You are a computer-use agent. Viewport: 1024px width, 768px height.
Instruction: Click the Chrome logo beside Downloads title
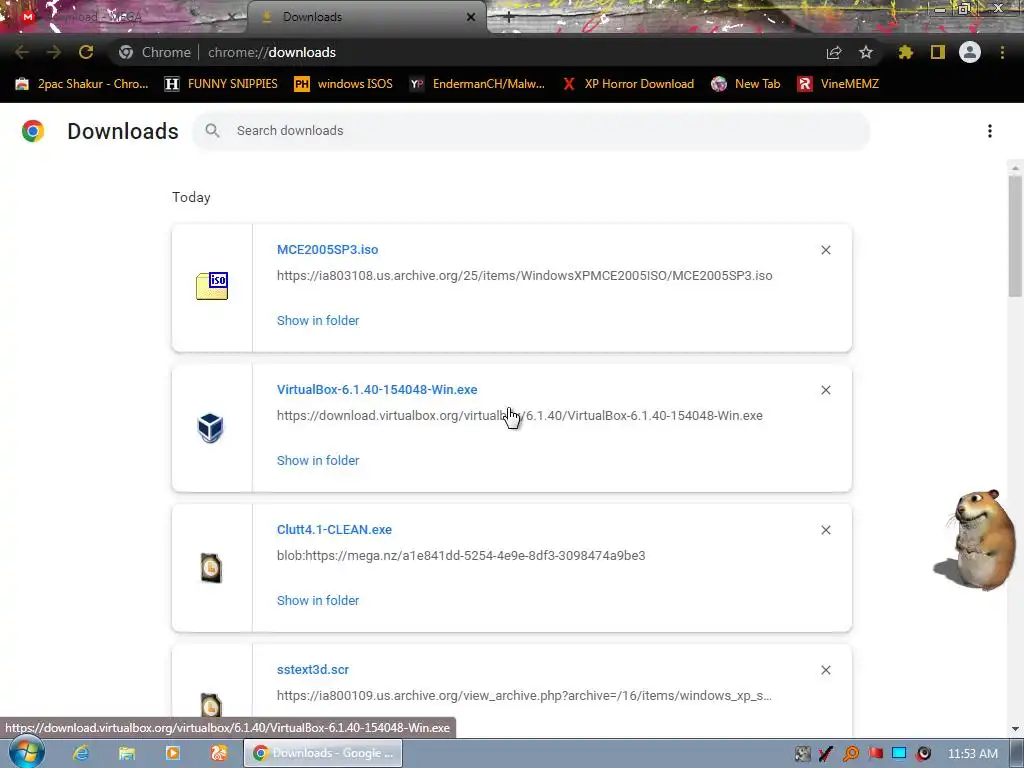pos(33,131)
